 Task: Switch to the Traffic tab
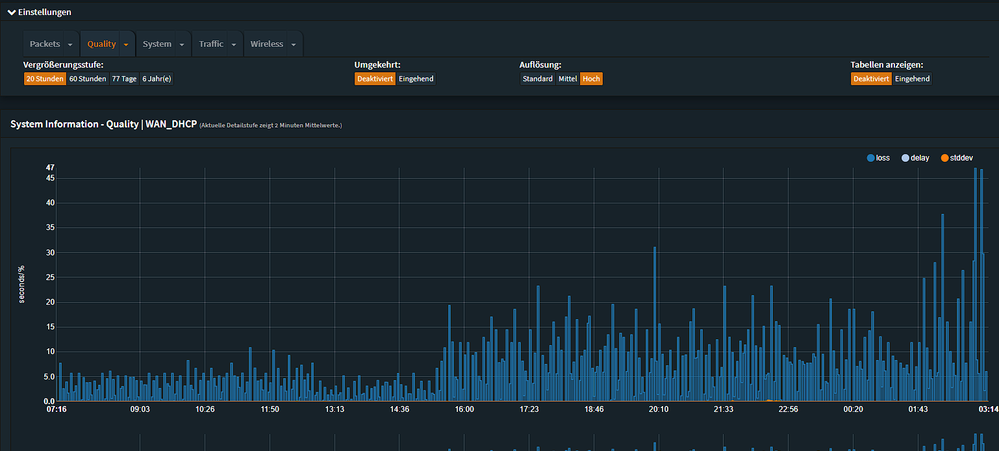[x=211, y=44]
